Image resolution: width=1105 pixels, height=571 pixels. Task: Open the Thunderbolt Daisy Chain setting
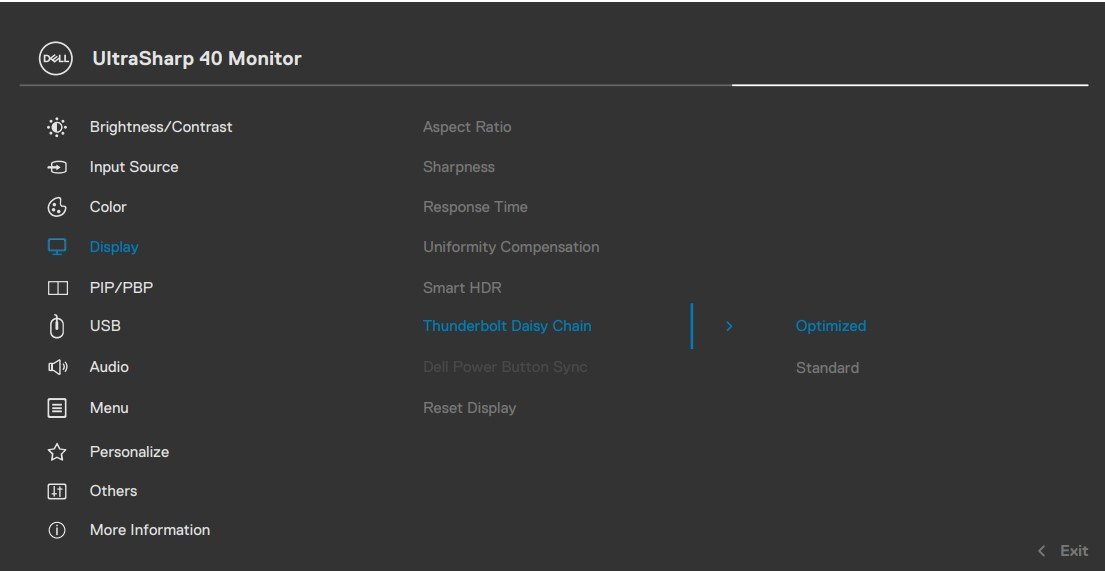(507, 326)
